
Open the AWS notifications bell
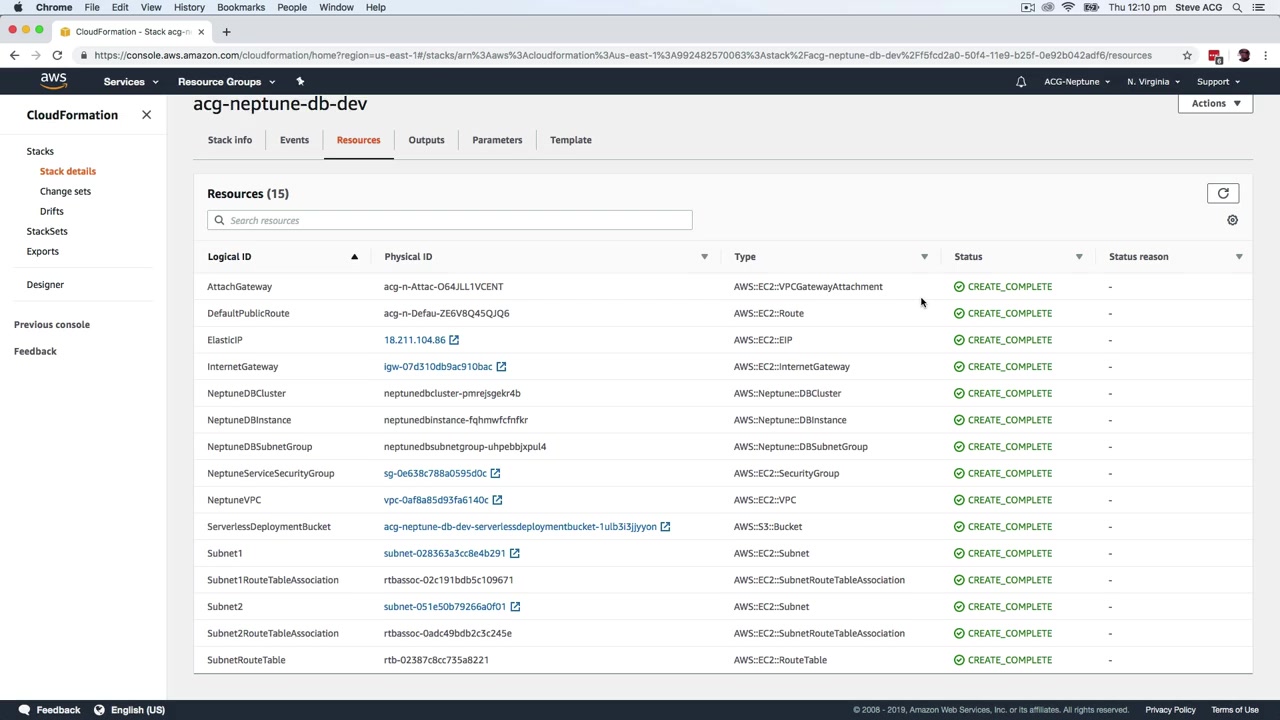pyautogui.click(x=1021, y=82)
